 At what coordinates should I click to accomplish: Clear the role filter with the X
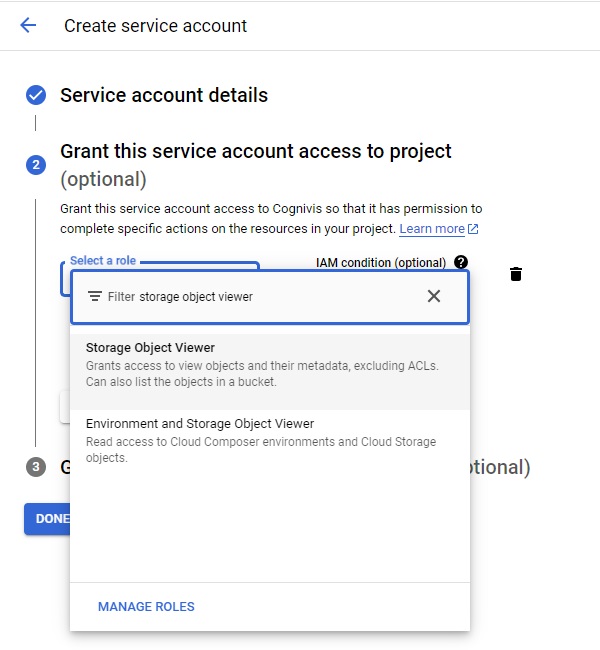(434, 296)
